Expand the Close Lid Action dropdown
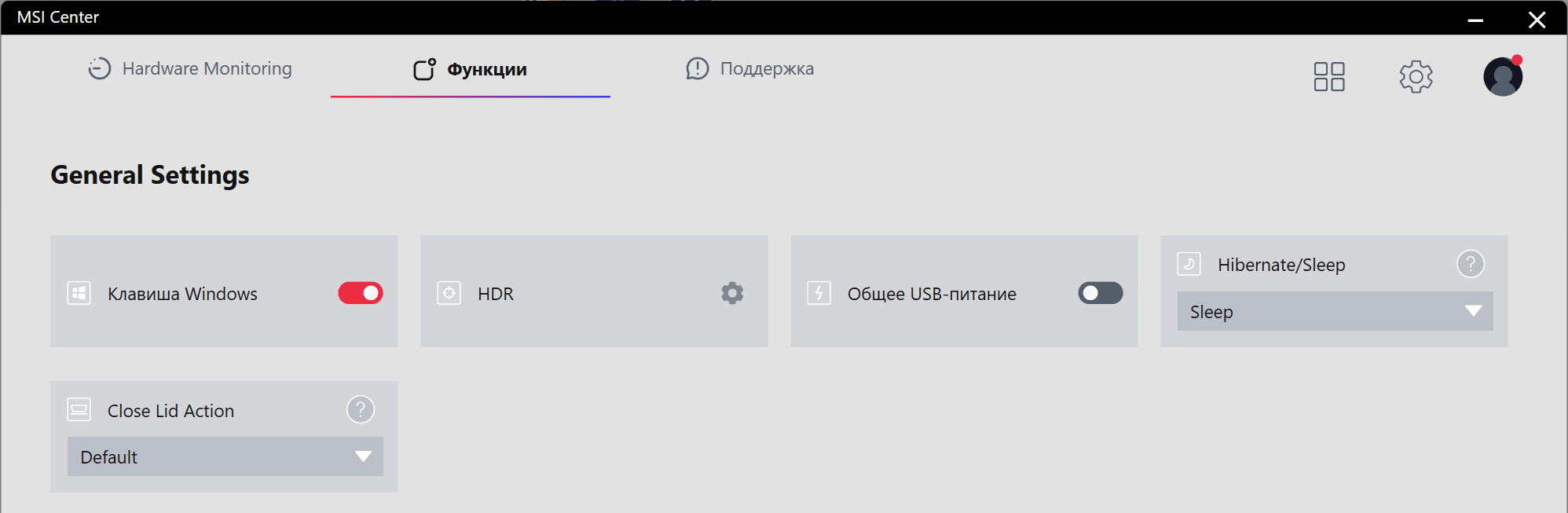 point(225,456)
